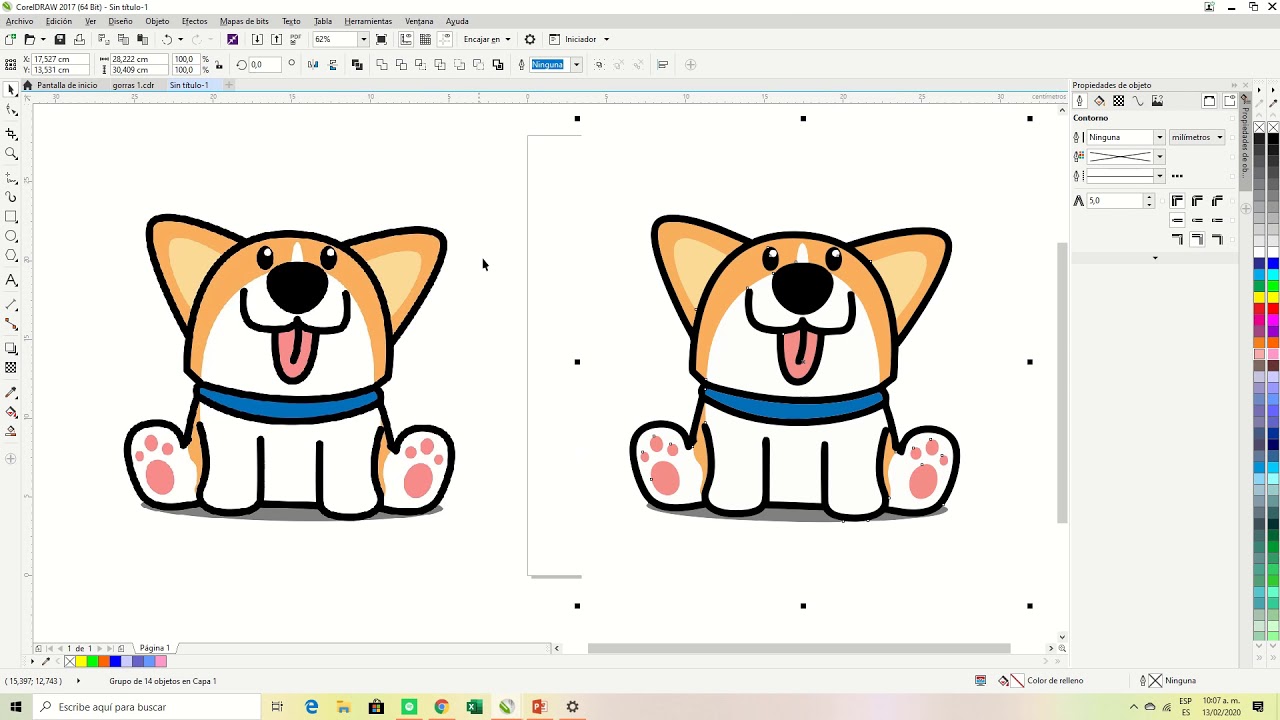Open Align and Distribute icon

click(x=662, y=64)
